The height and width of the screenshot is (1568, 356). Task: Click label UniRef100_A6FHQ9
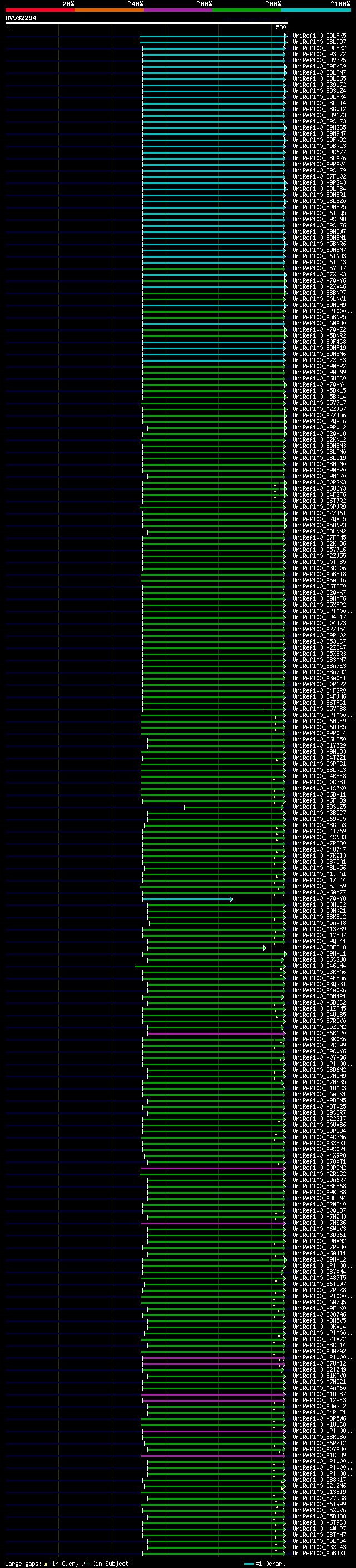[319, 801]
